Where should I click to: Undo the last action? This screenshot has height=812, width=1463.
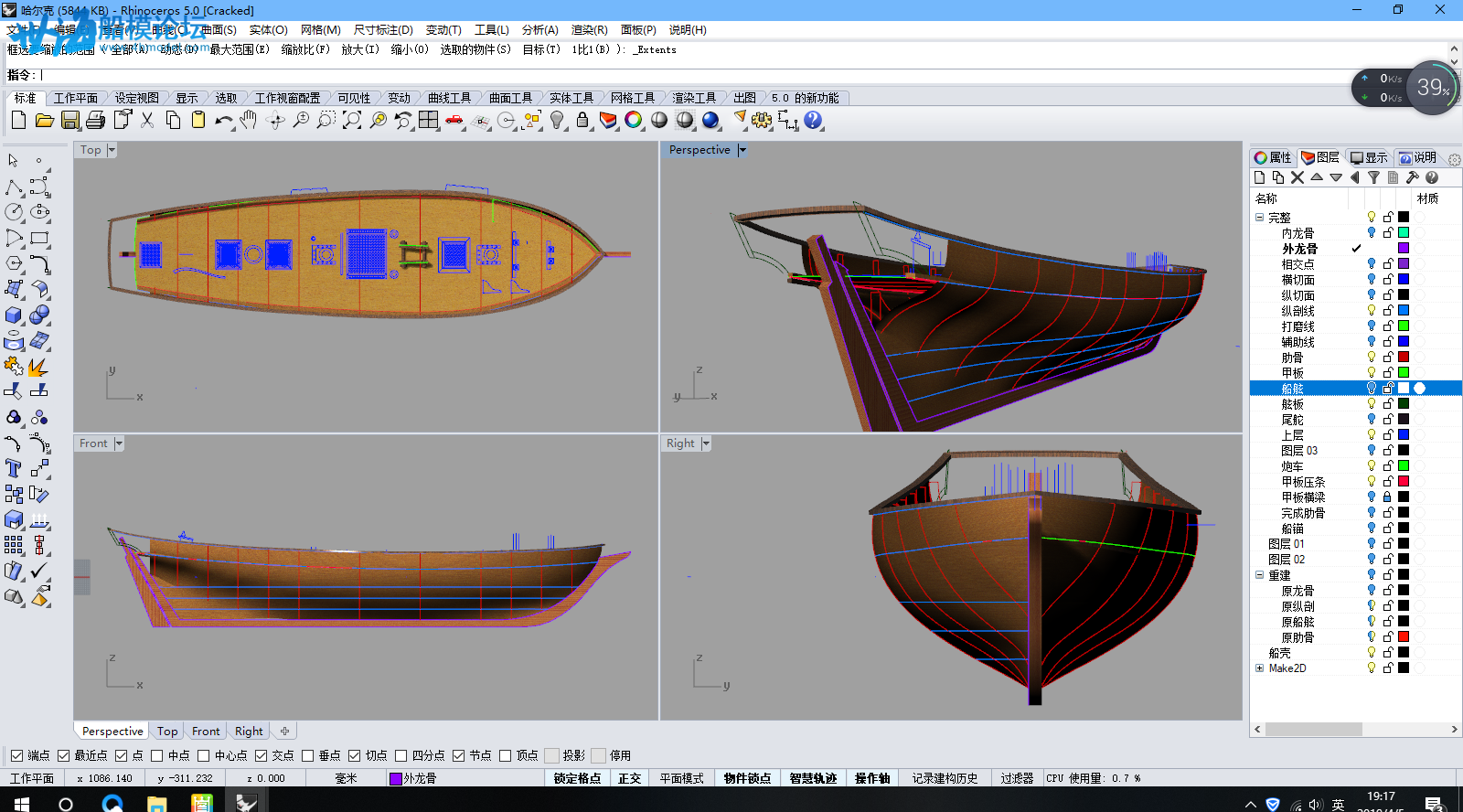(x=224, y=120)
